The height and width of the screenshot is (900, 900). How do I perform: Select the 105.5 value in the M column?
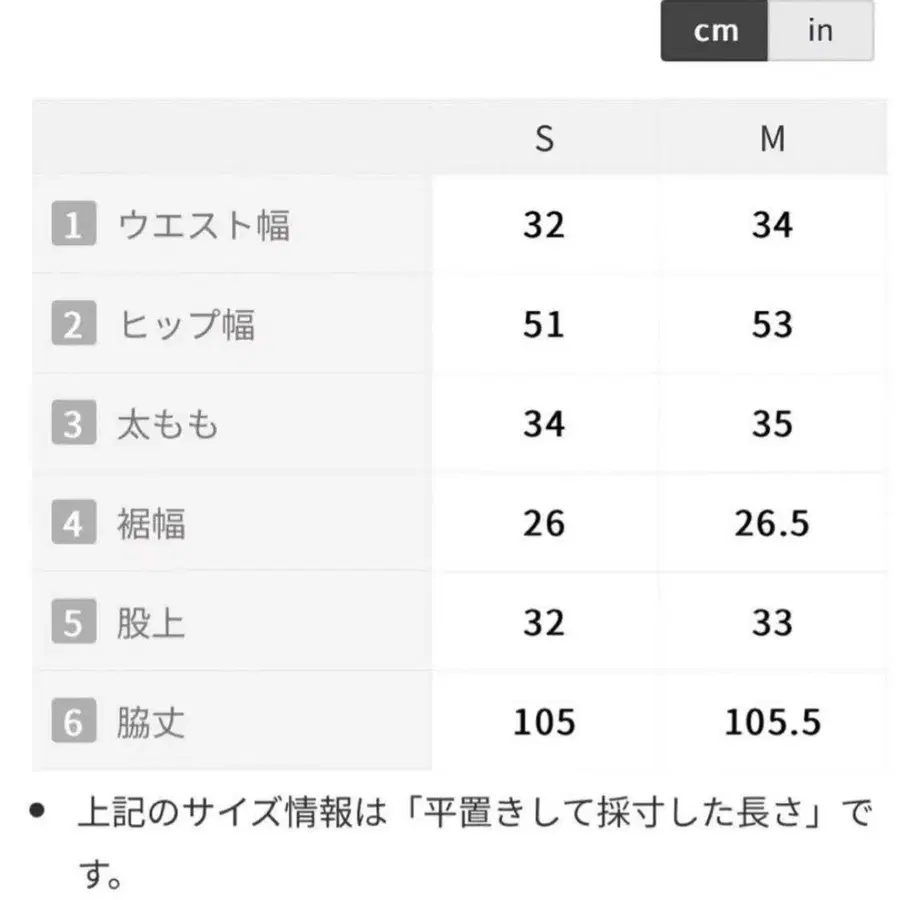[x=773, y=721]
